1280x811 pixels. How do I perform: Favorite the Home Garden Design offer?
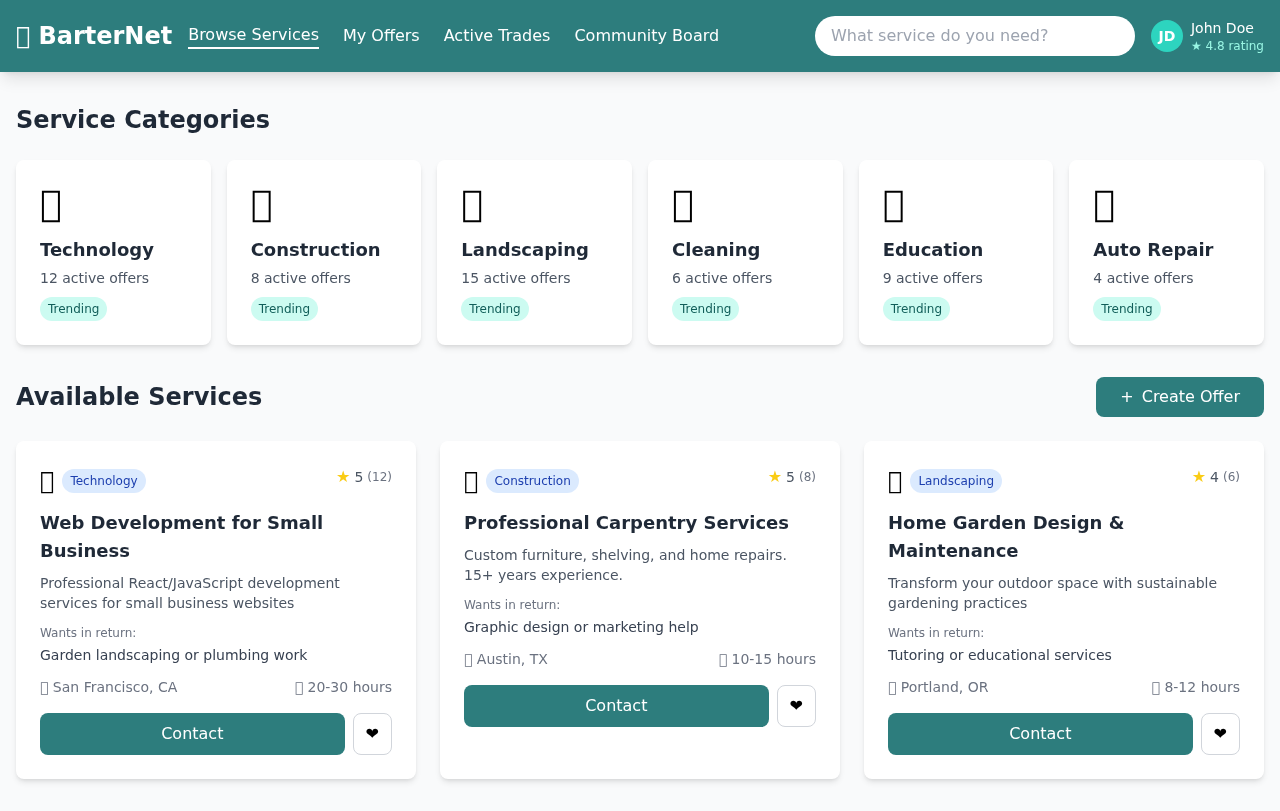tap(1219, 733)
